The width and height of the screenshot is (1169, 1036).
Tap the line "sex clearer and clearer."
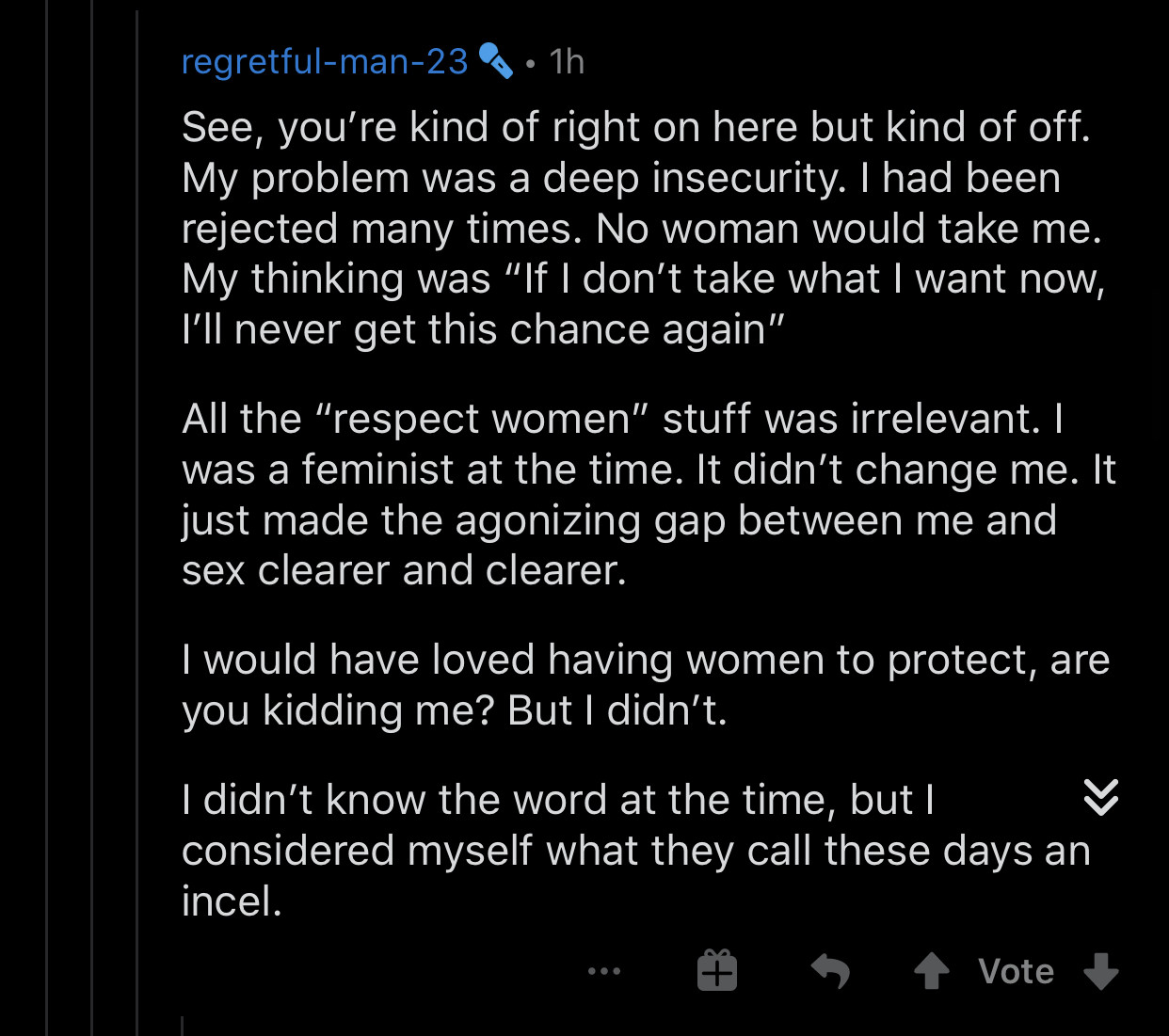(404, 570)
